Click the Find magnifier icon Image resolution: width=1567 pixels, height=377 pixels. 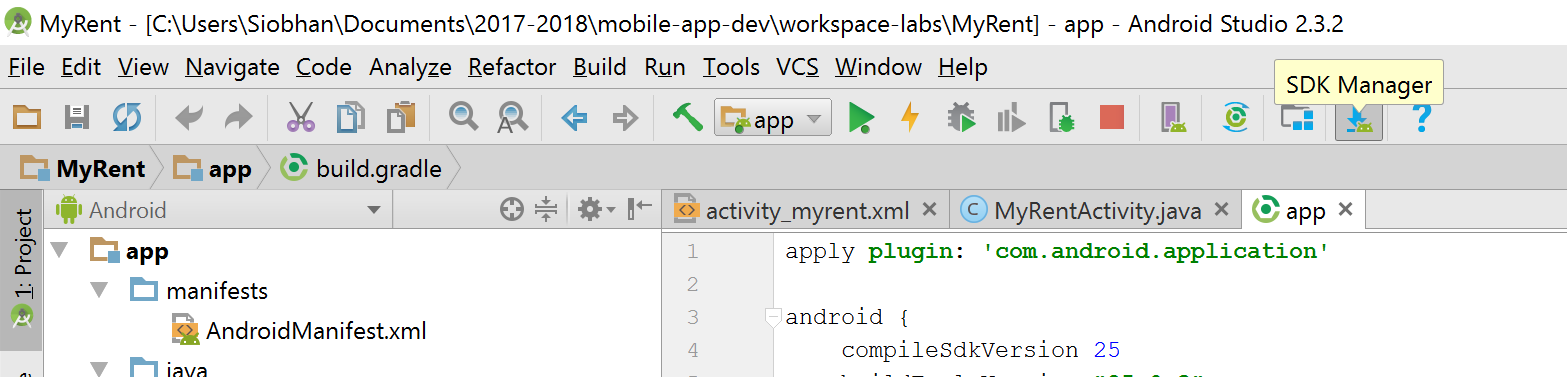pos(463,118)
